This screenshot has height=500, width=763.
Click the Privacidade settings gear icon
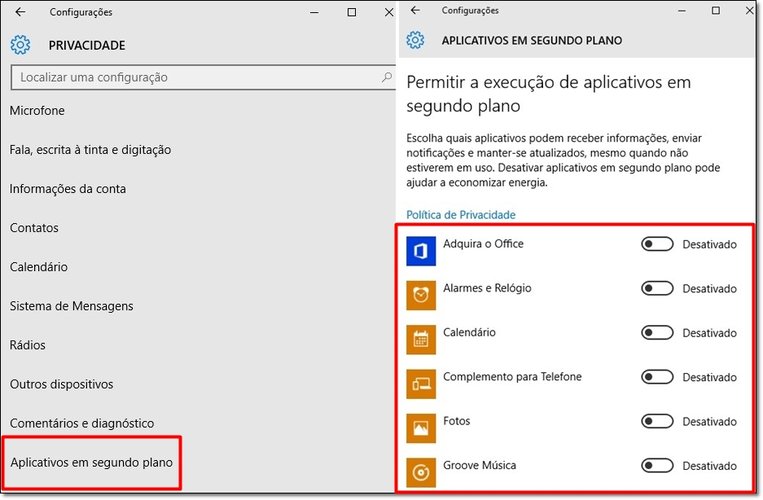[20, 45]
